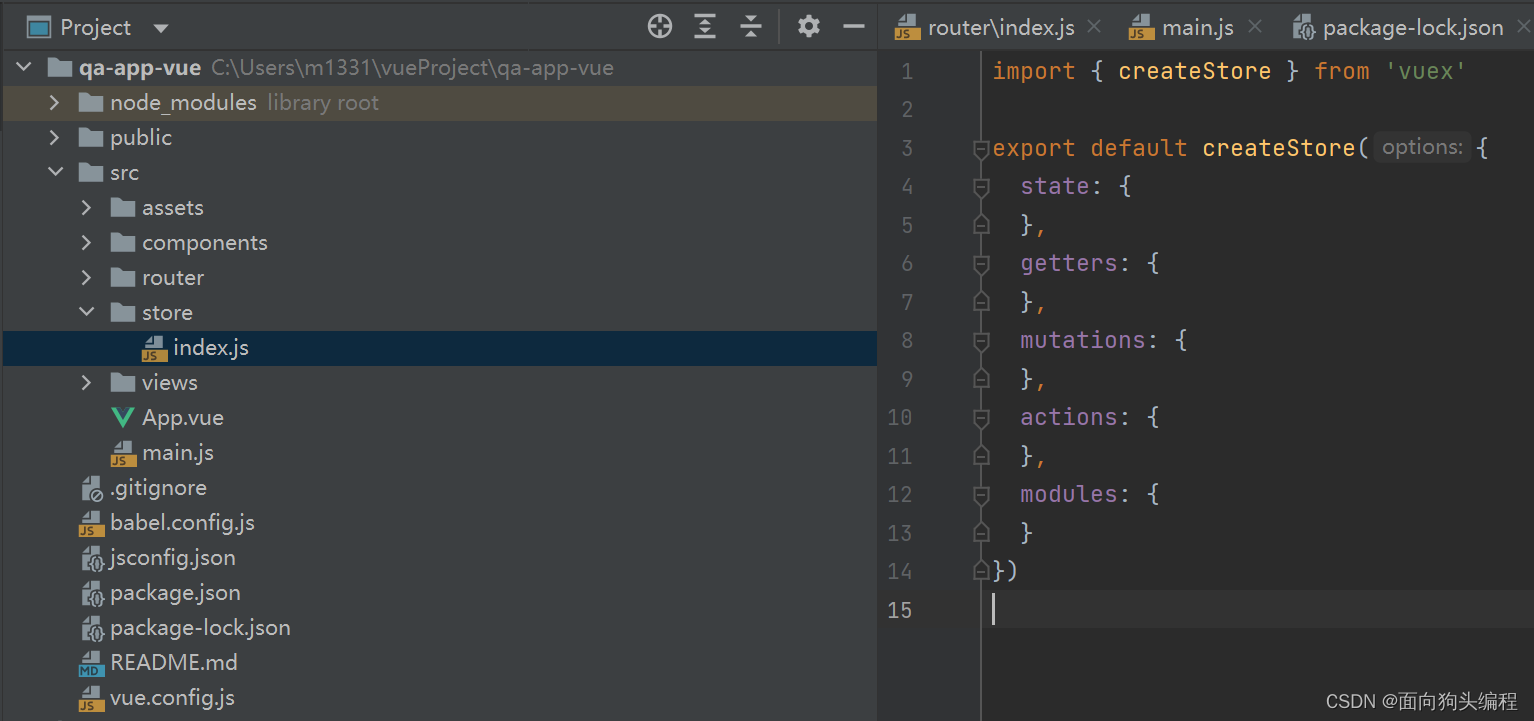Image resolution: width=1534 pixels, height=721 pixels.
Task: Expand the components folder
Action: tap(87, 243)
